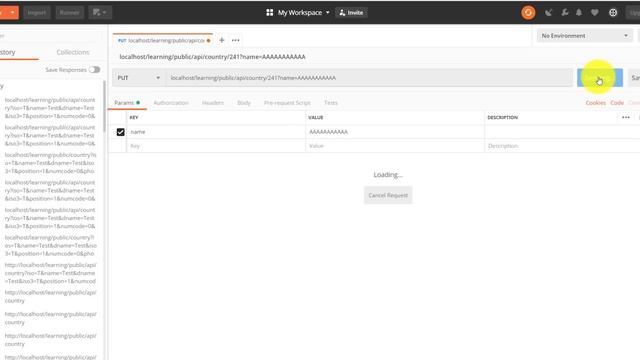Add a new request tab with plus icon
640x360 pixels.
click(222, 40)
